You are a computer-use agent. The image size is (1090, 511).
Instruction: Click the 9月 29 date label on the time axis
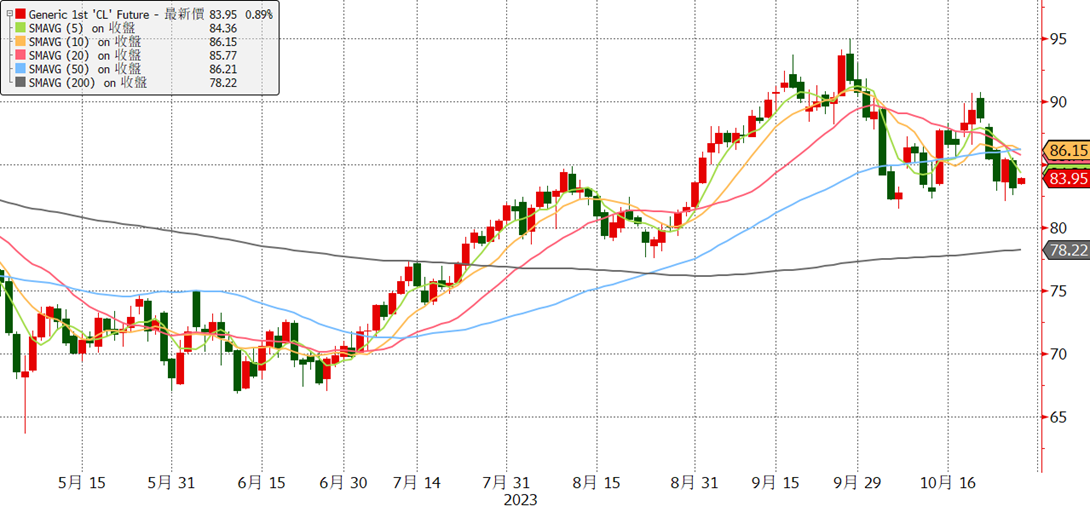(856, 482)
